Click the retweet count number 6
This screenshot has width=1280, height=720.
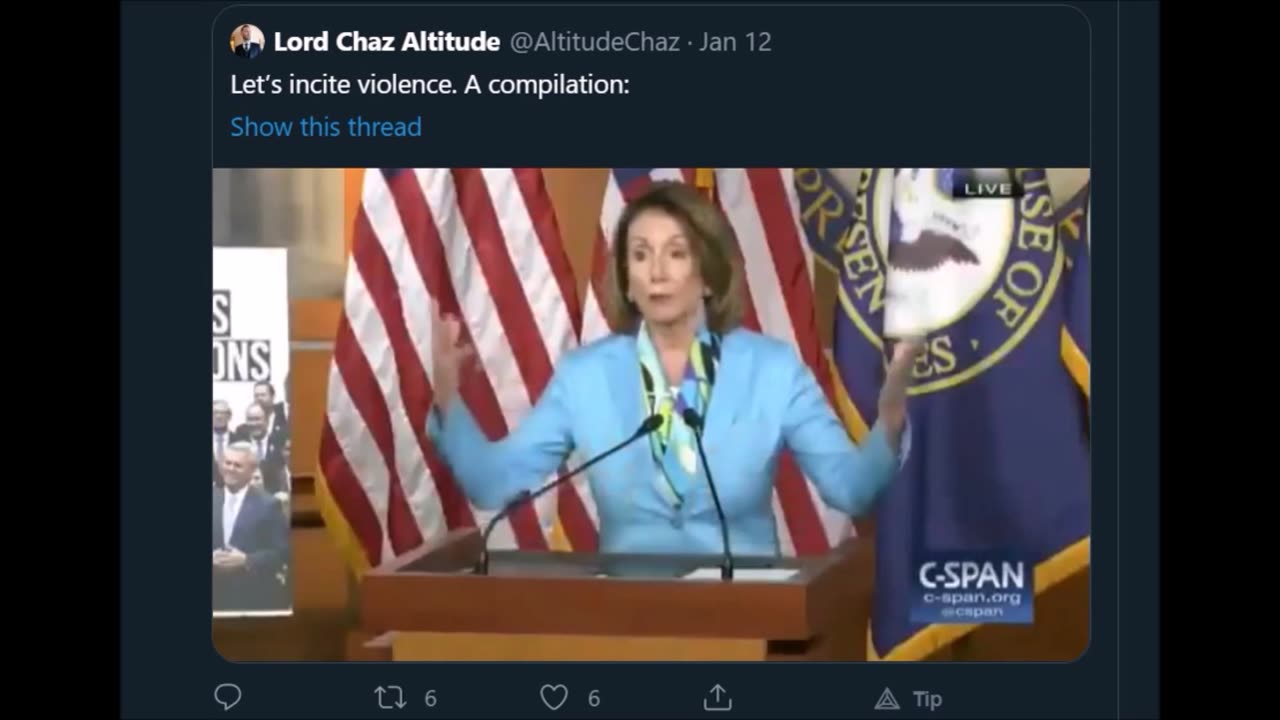tap(430, 699)
